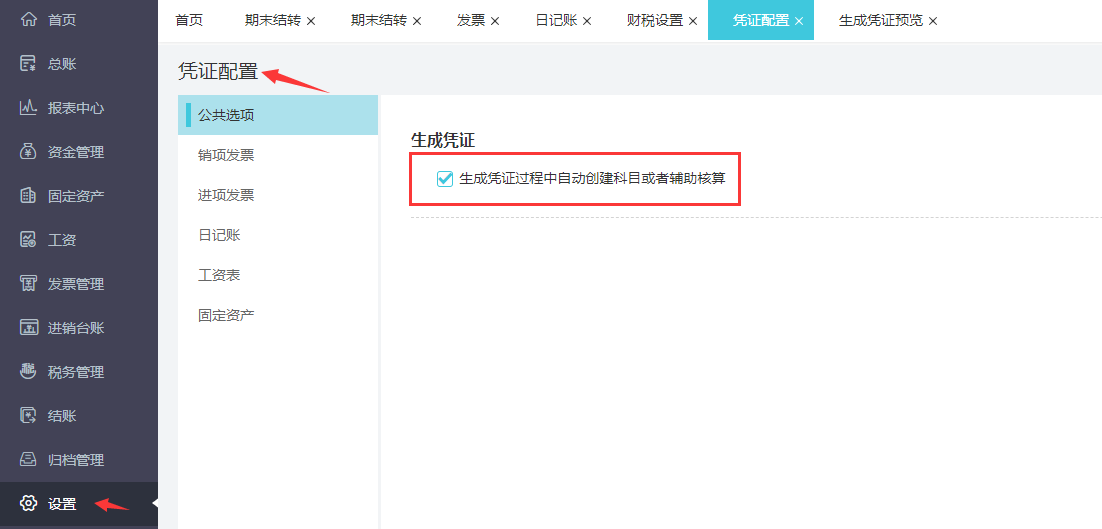Open 资金管理 from the sidebar

click(79, 152)
